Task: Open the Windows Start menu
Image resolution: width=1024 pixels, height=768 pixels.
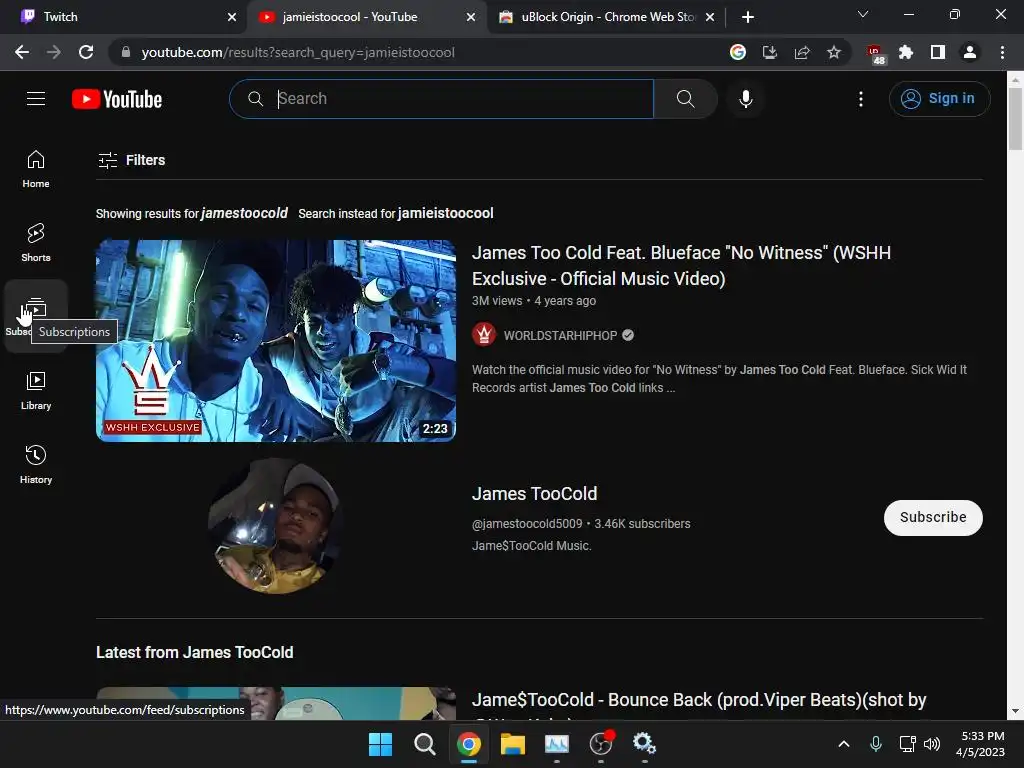Action: pyautogui.click(x=380, y=744)
